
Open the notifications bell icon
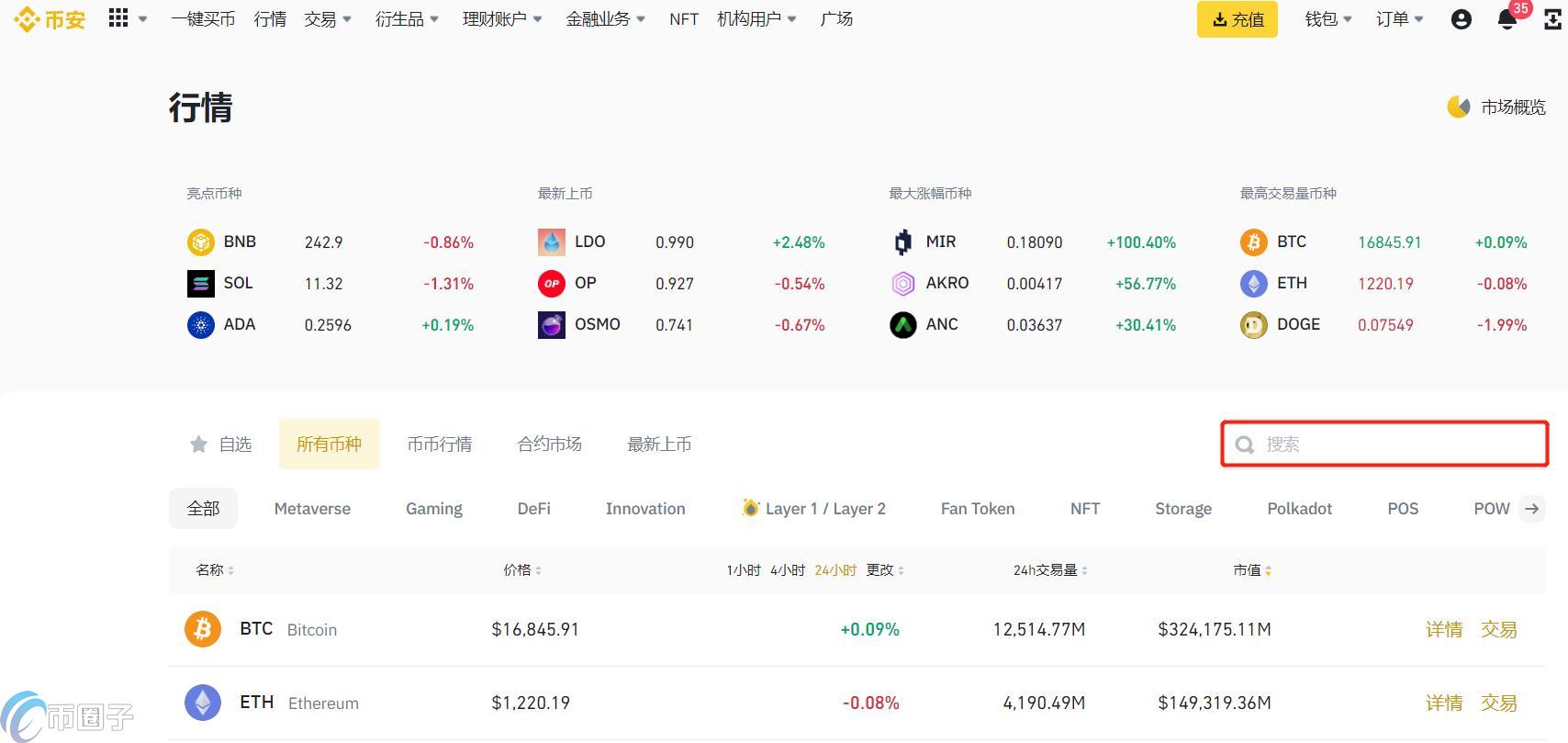coord(1506,19)
